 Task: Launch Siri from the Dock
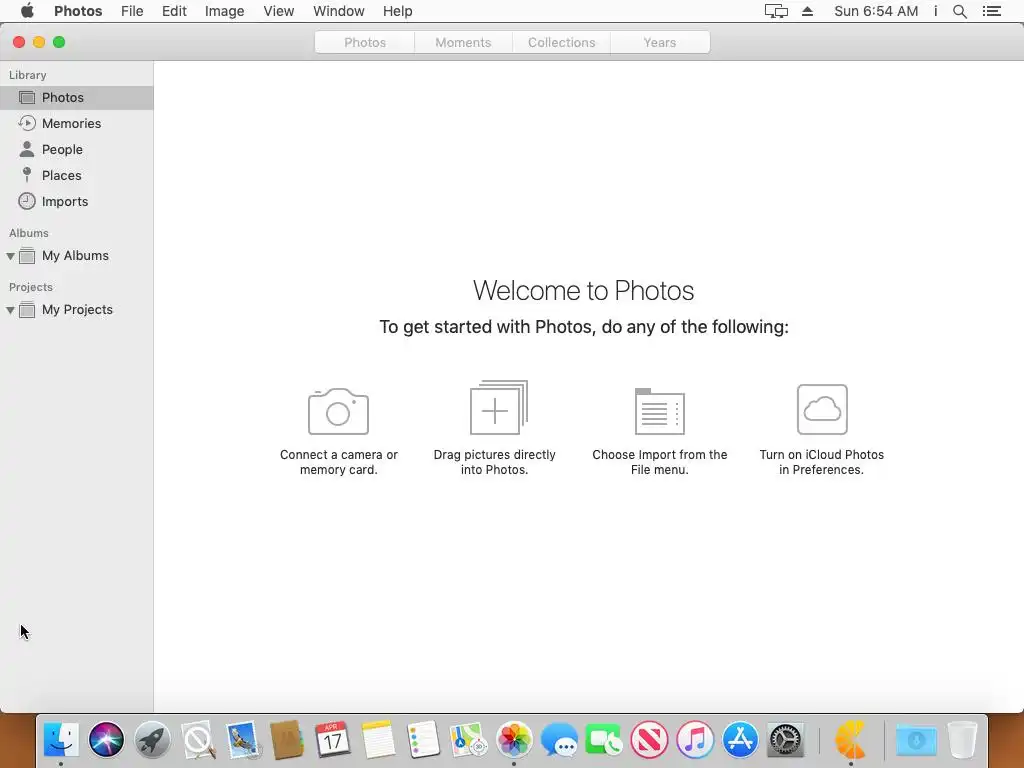pyautogui.click(x=106, y=740)
